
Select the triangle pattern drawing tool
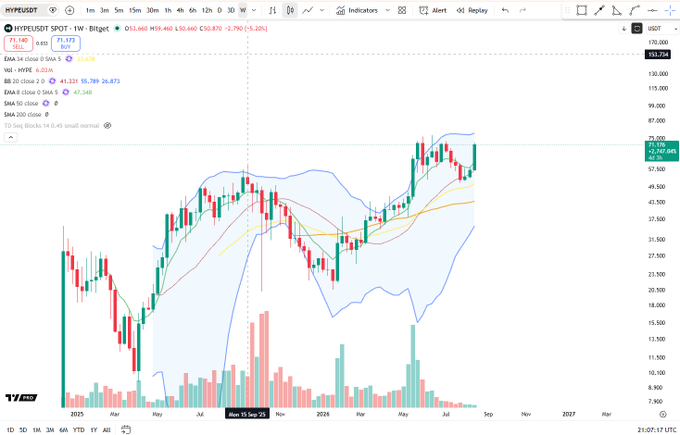coord(617,10)
